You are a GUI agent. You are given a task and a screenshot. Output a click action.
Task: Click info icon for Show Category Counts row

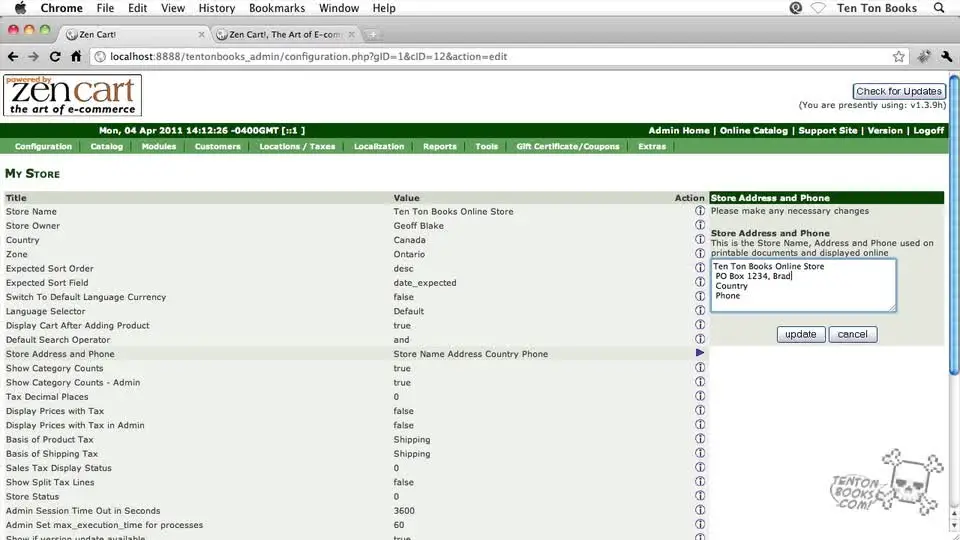click(x=700, y=367)
